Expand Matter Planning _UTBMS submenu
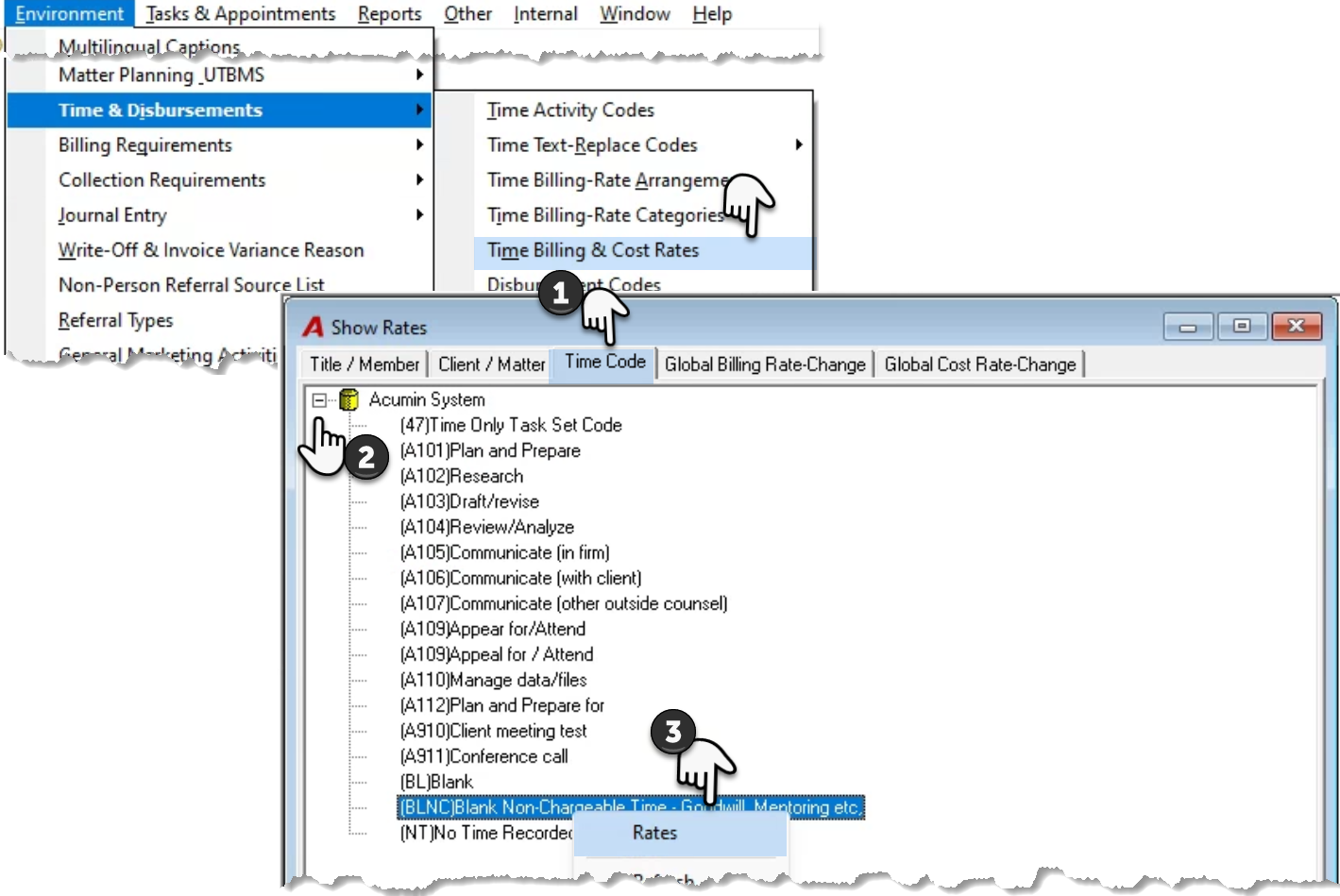 tap(219, 75)
